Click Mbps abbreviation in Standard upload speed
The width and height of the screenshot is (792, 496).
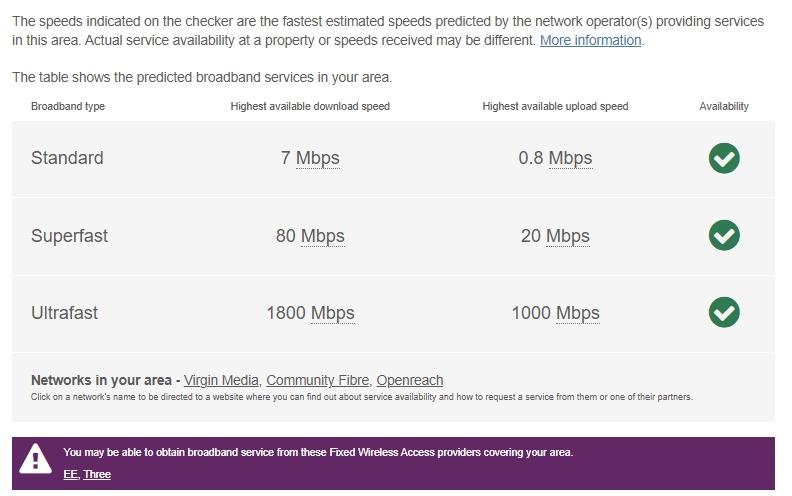click(570, 158)
